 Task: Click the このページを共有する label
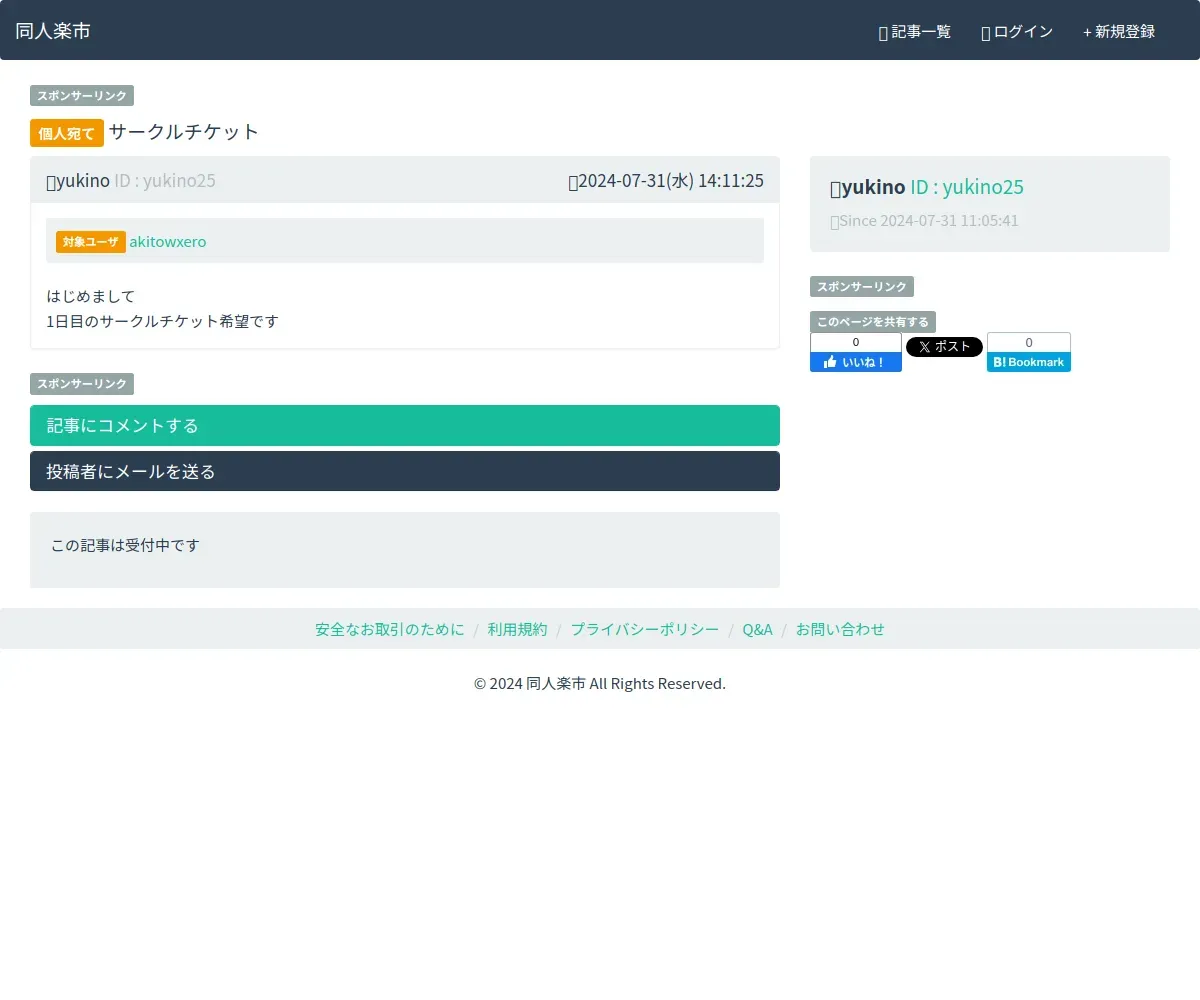pyautogui.click(x=873, y=322)
